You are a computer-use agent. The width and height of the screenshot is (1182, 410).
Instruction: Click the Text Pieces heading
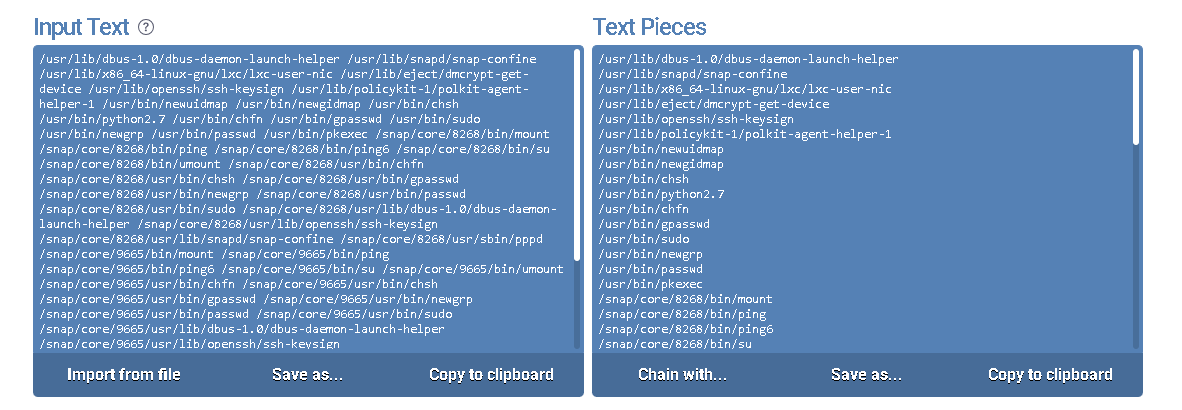649,27
